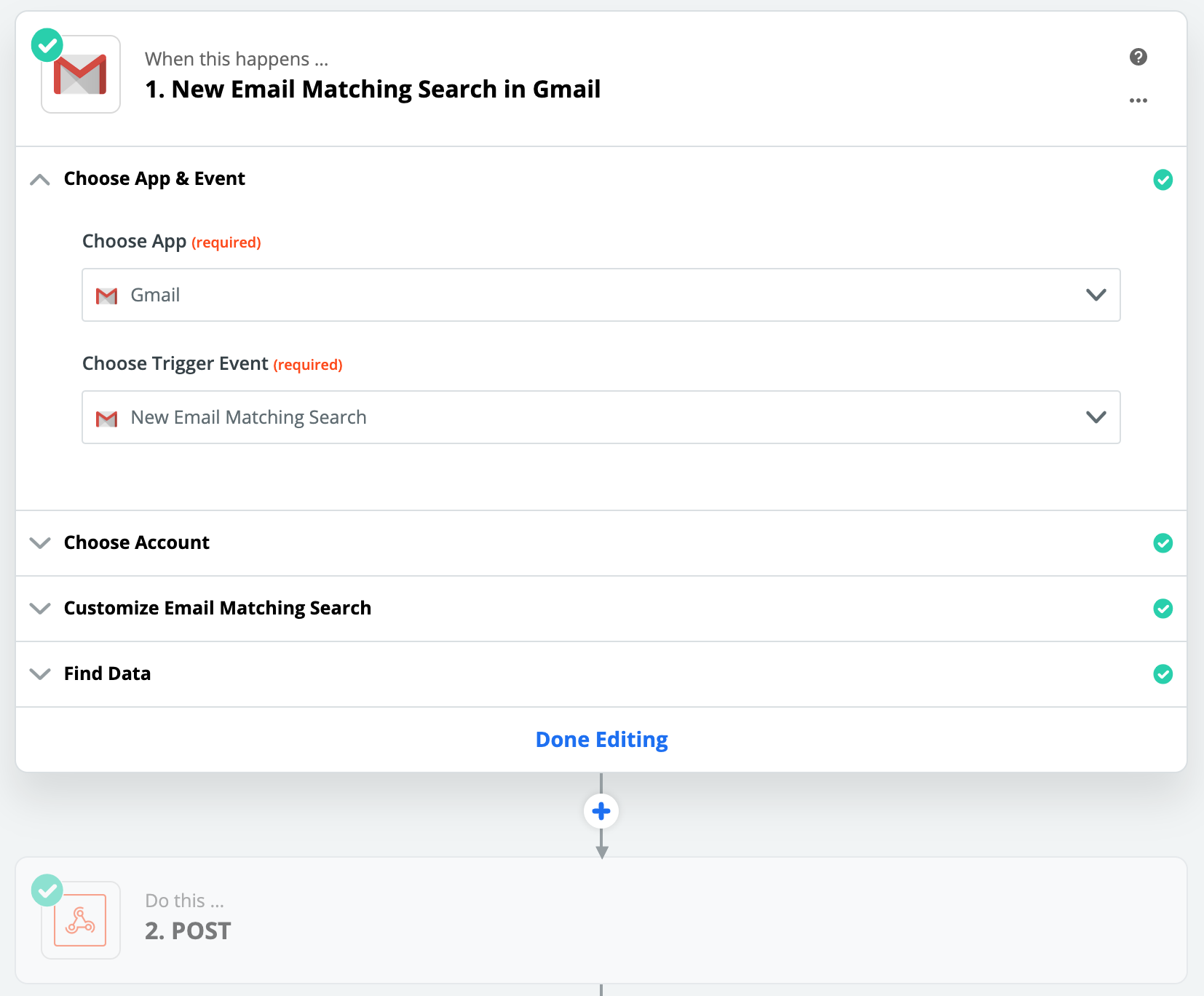Click the Done Editing link
1204x996 pixels.
point(601,740)
